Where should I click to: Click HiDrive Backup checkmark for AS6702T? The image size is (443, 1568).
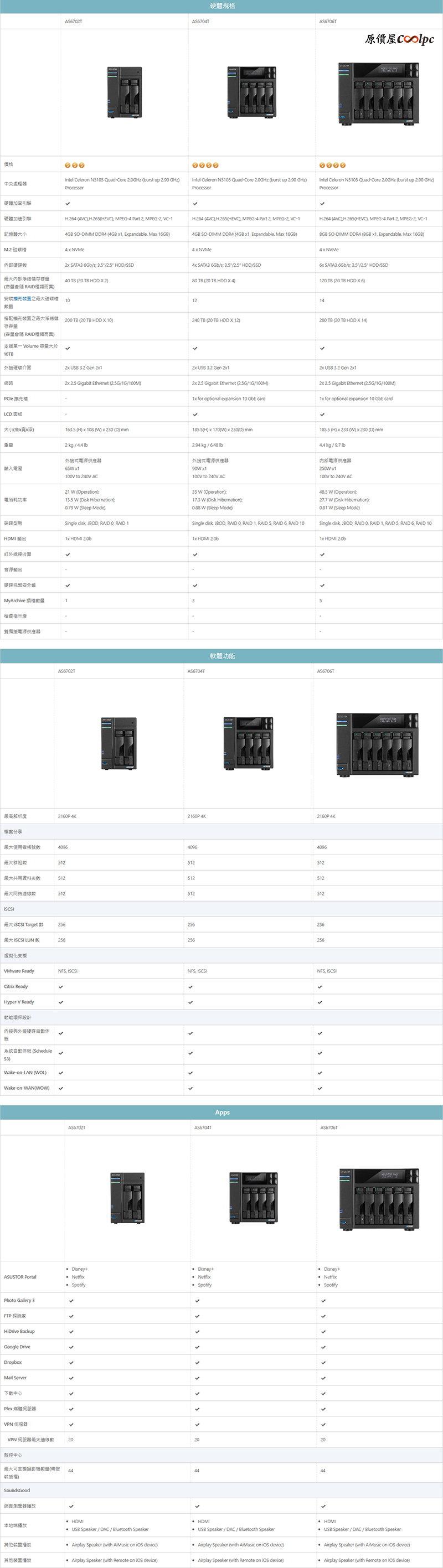point(71,1332)
